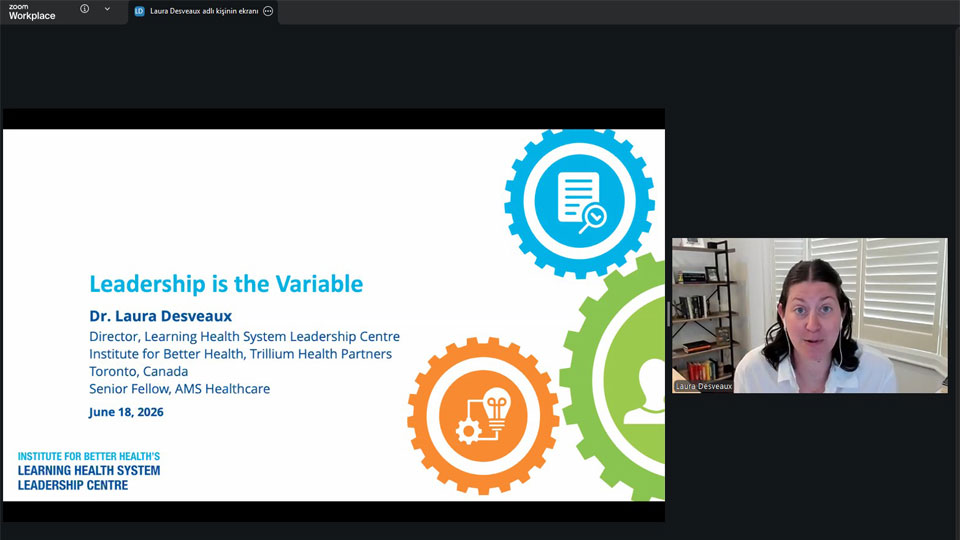The width and height of the screenshot is (960, 540).
Task: Click the Director, Learning Health System line
Action: point(244,337)
